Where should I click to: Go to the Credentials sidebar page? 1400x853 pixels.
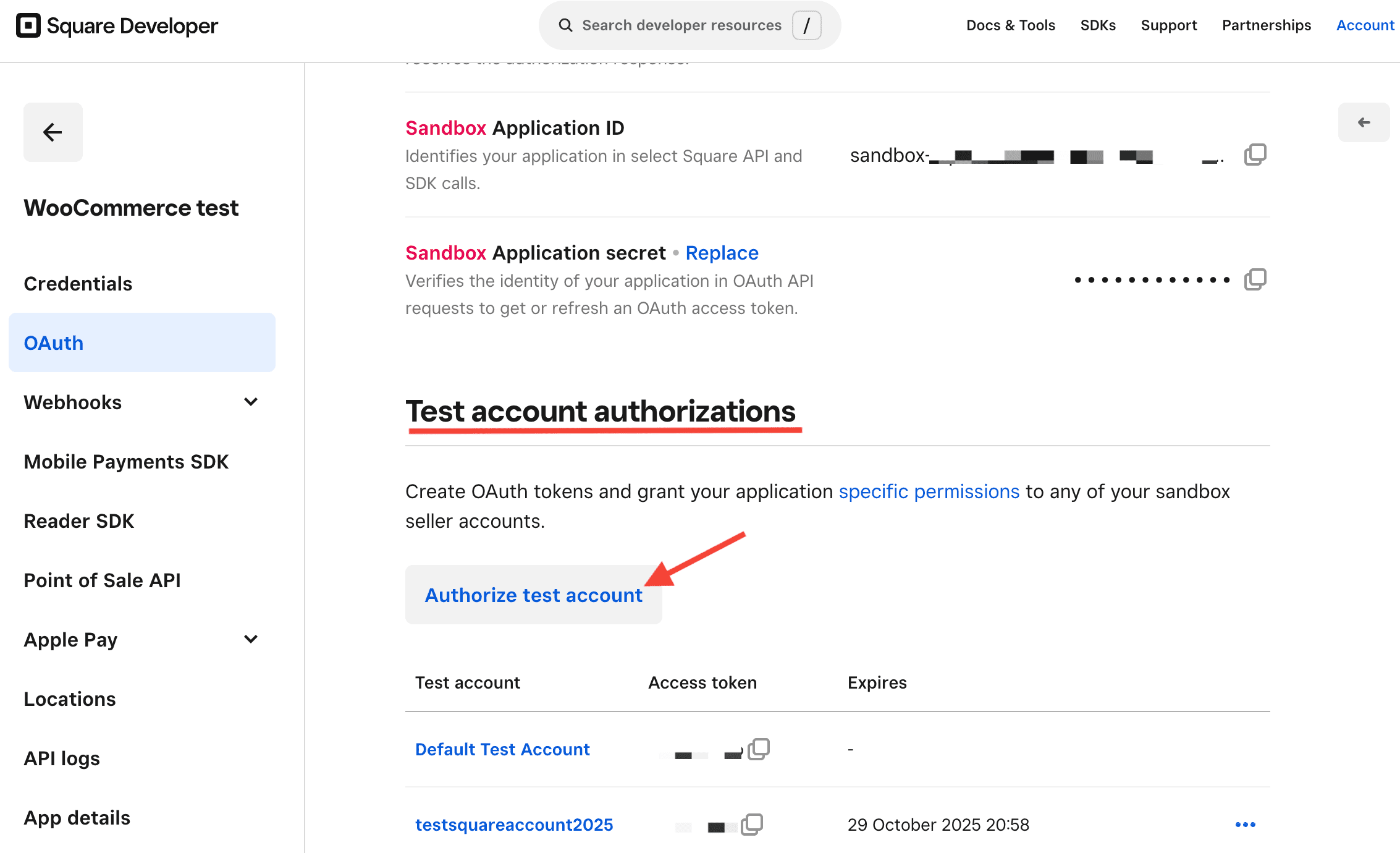click(x=78, y=284)
